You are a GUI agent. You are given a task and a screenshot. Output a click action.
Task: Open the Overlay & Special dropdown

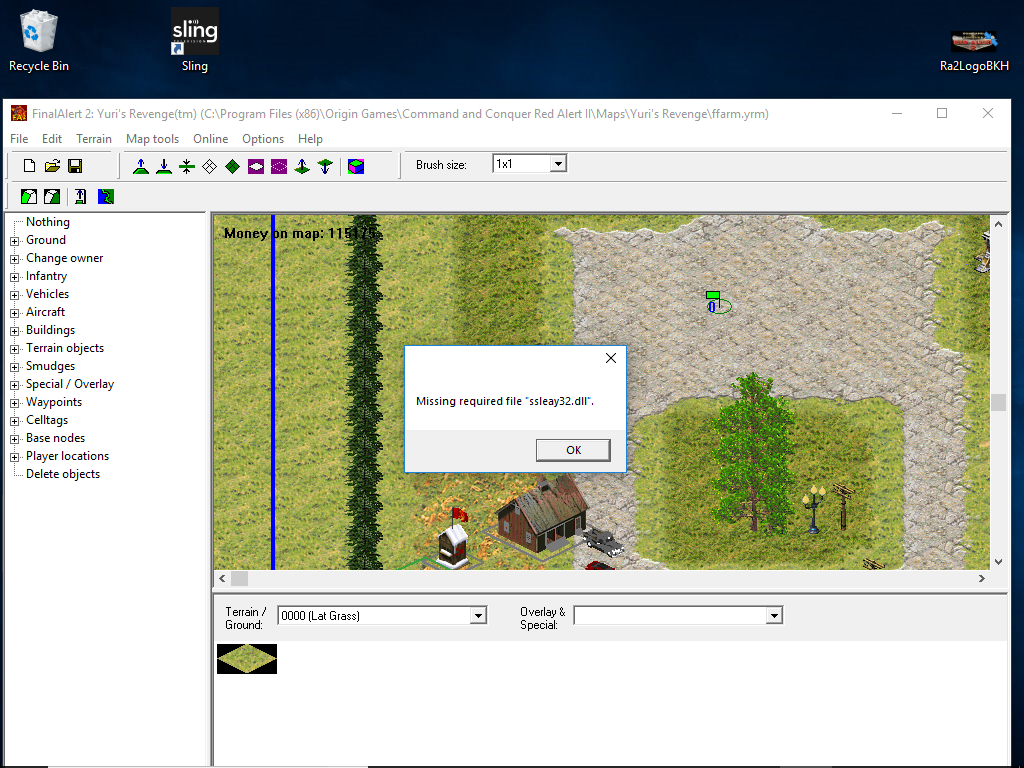(x=774, y=616)
